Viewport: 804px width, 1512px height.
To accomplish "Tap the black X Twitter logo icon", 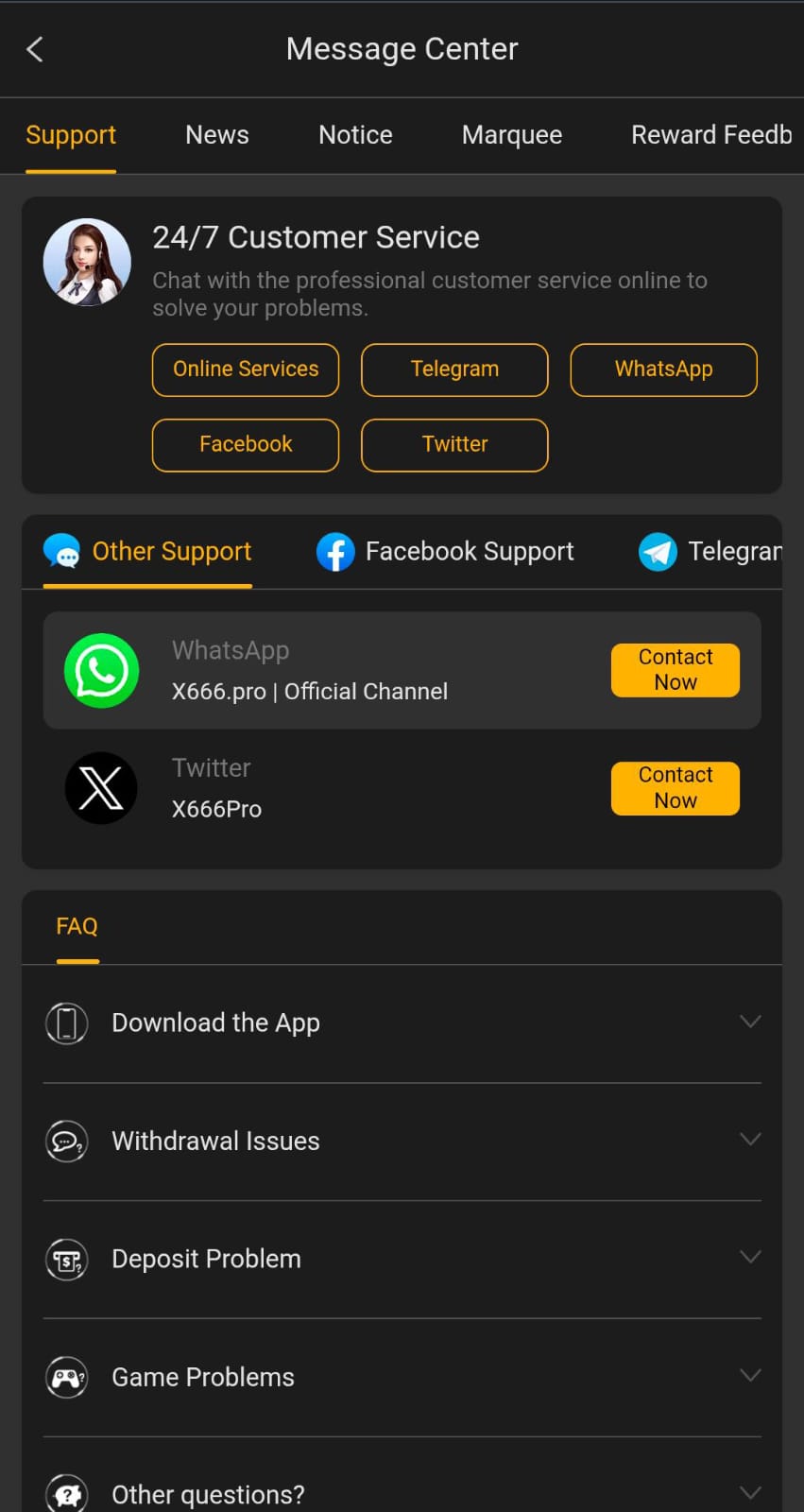I will coord(101,788).
